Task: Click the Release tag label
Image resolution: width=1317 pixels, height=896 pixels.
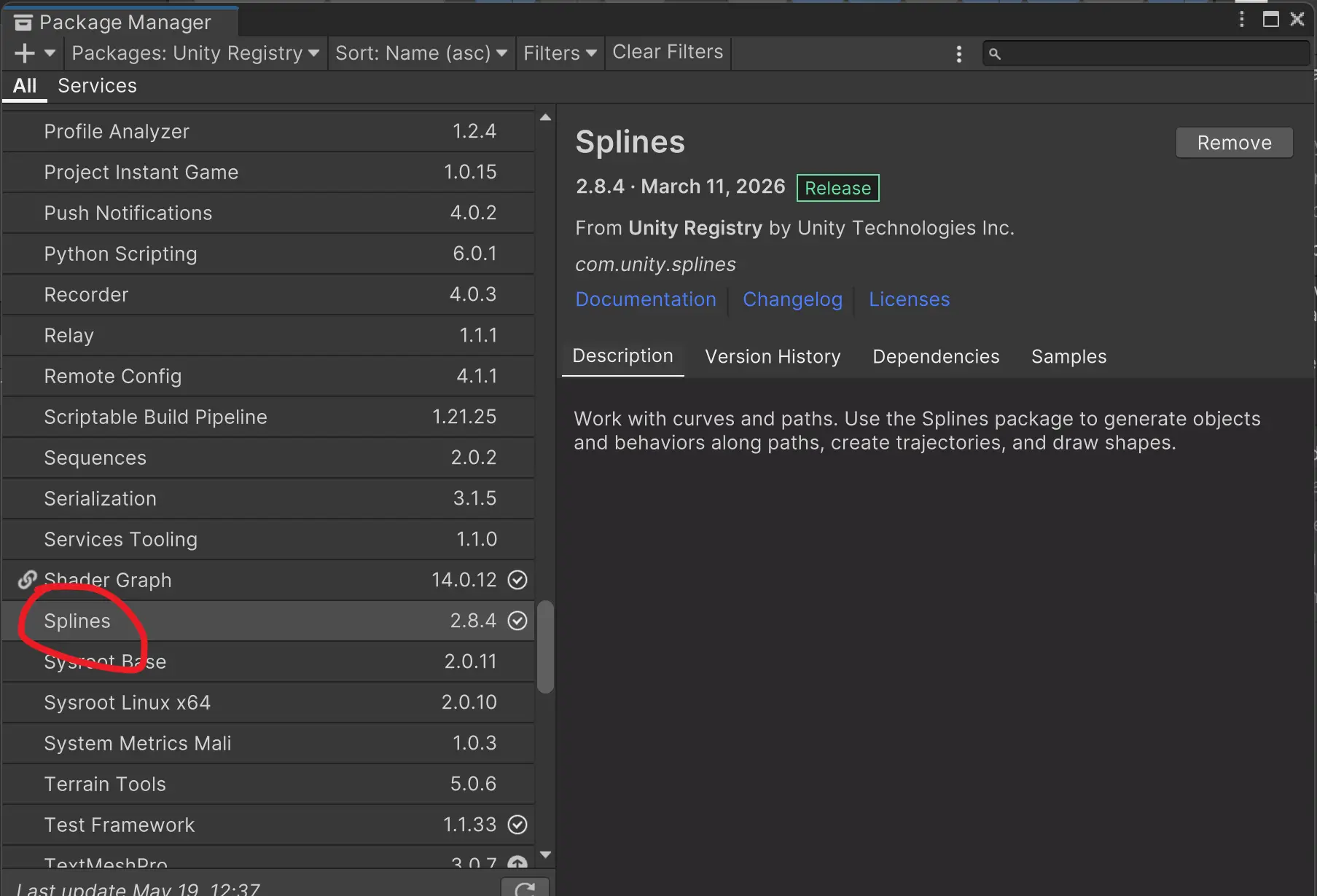Action: (838, 188)
